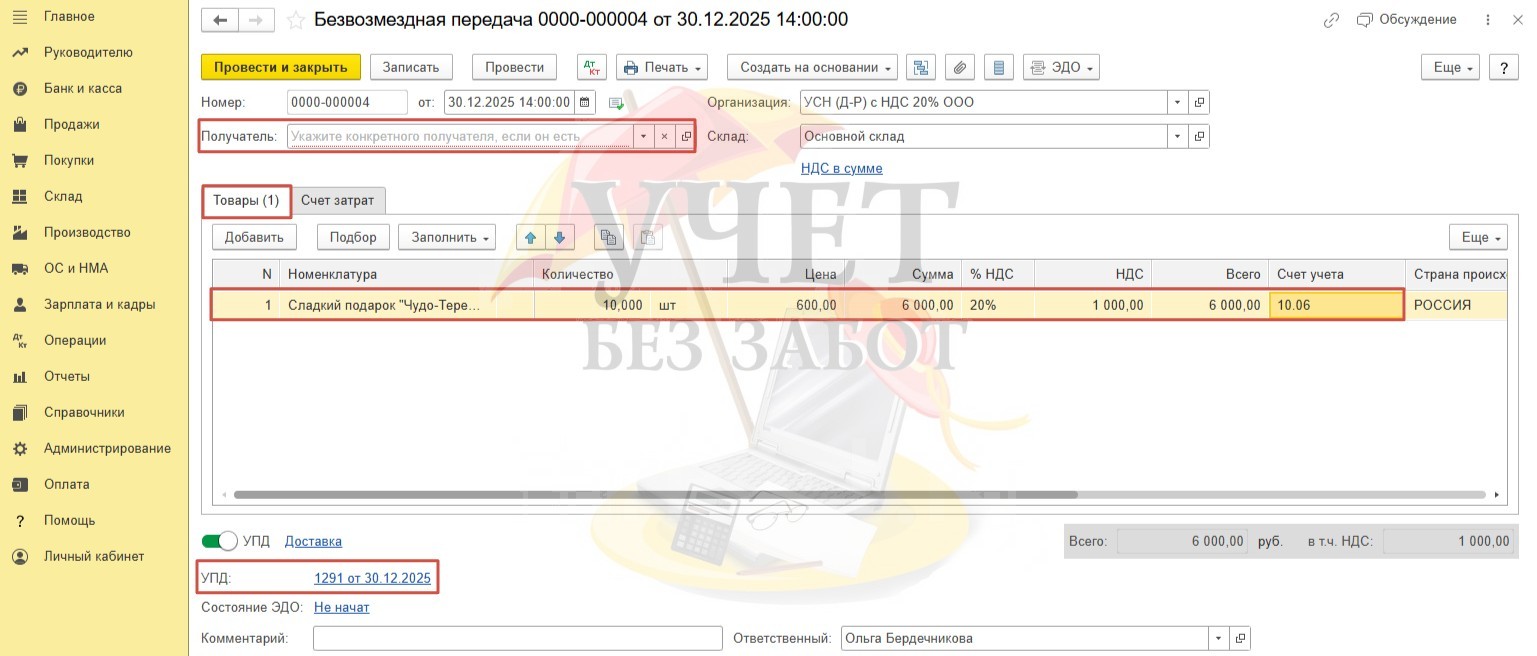Click the Записать button
The height and width of the screenshot is (656, 1537).
click(411, 67)
